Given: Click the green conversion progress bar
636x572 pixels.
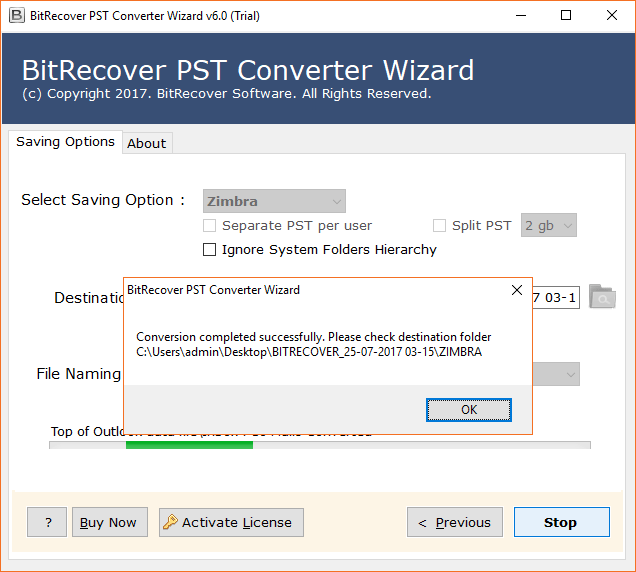Looking at the screenshot, I should pos(189,445).
